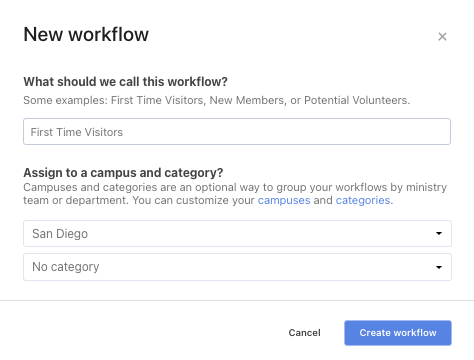Cancel the new workflow
This screenshot has height=360, width=474.
(304, 333)
